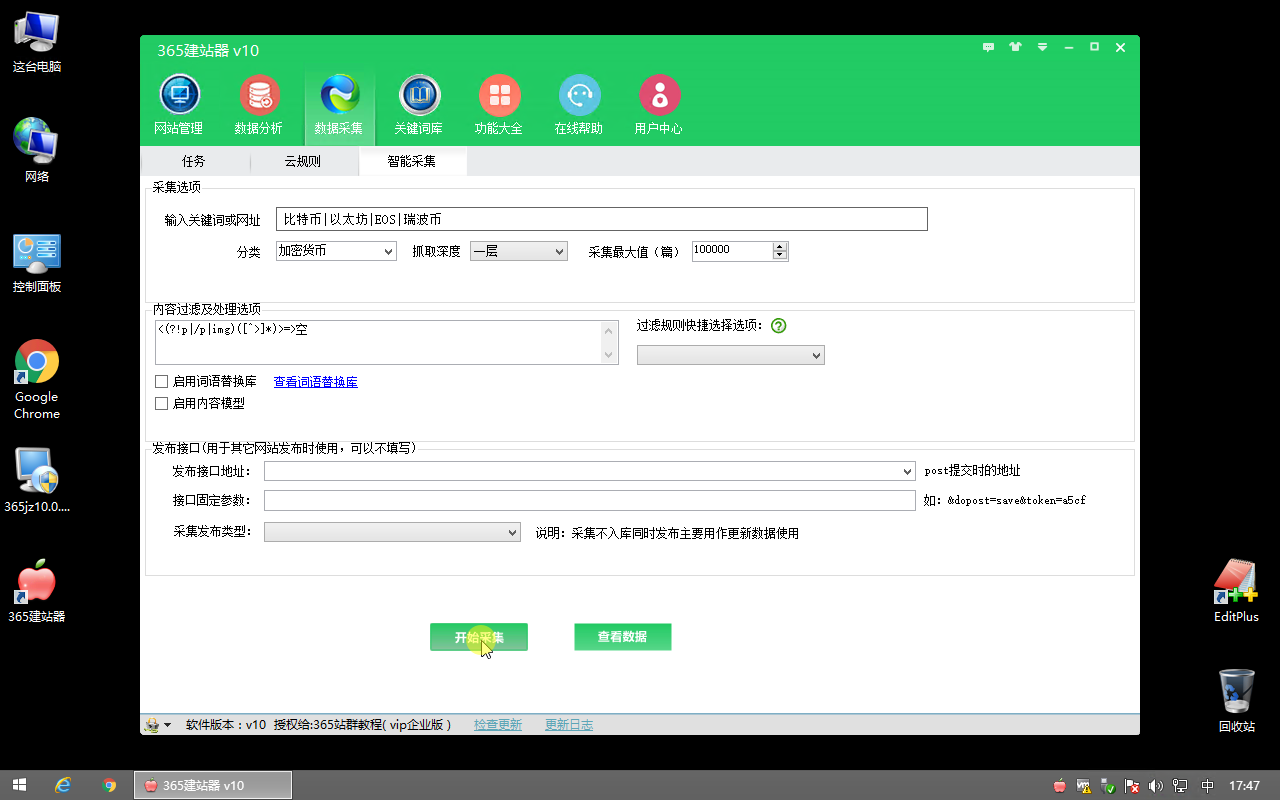Click the 接口固定参数 input field
Screen dimensions: 1280x800
point(590,500)
